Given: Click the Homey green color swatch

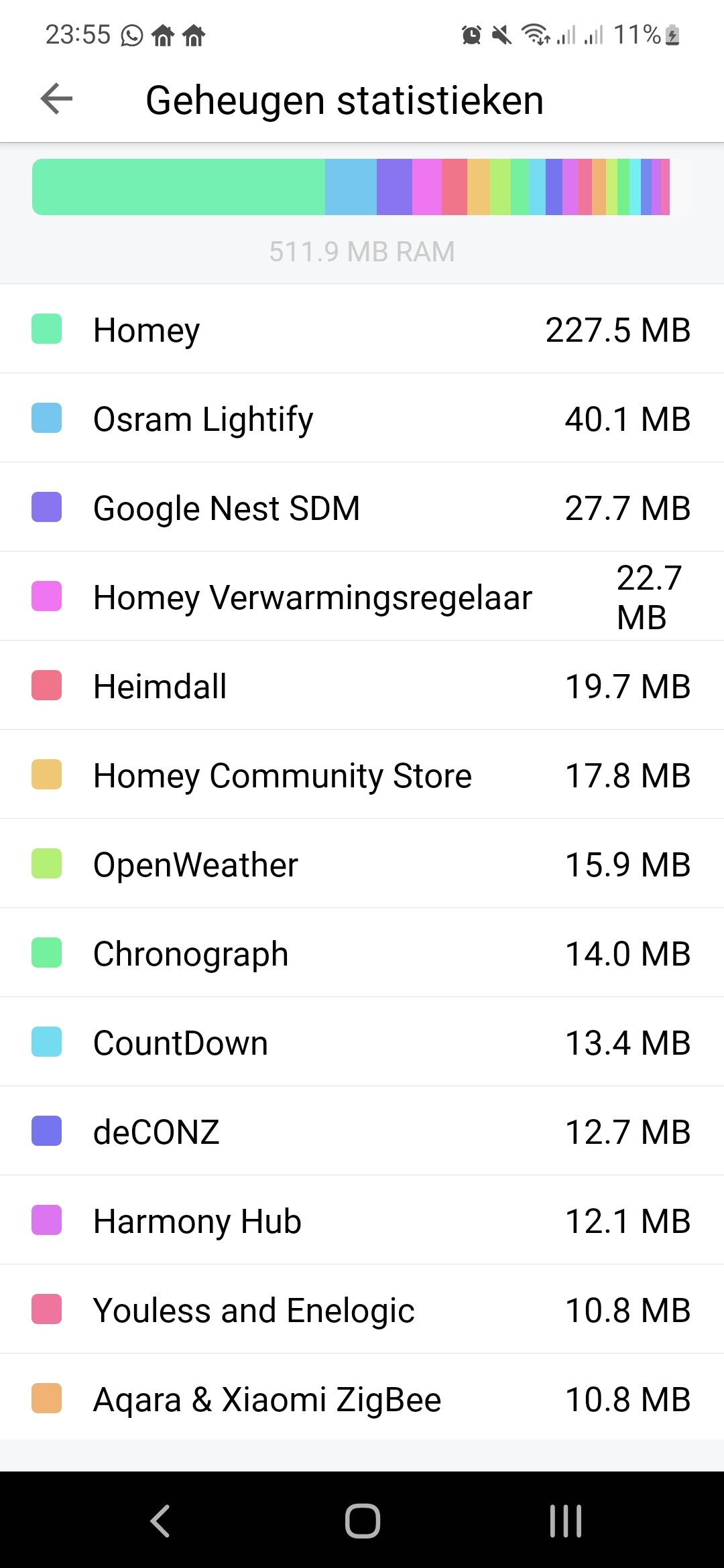Looking at the screenshot, I should point(47,329).
